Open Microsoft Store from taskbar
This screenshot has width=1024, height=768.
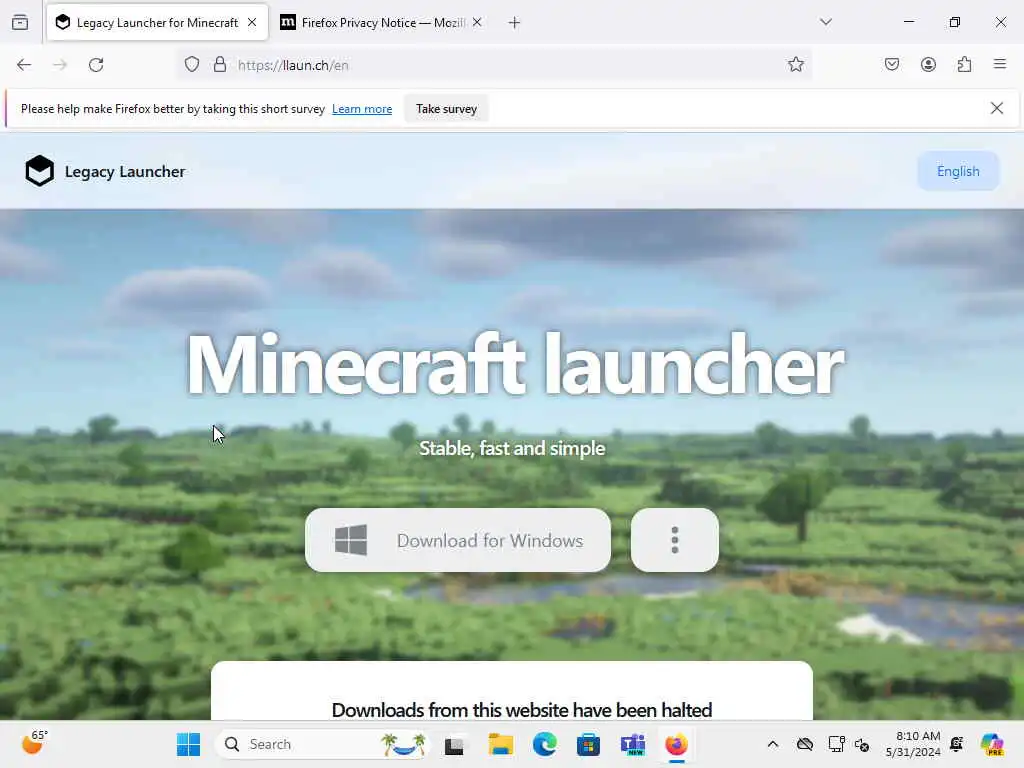[x=588, y=744]
